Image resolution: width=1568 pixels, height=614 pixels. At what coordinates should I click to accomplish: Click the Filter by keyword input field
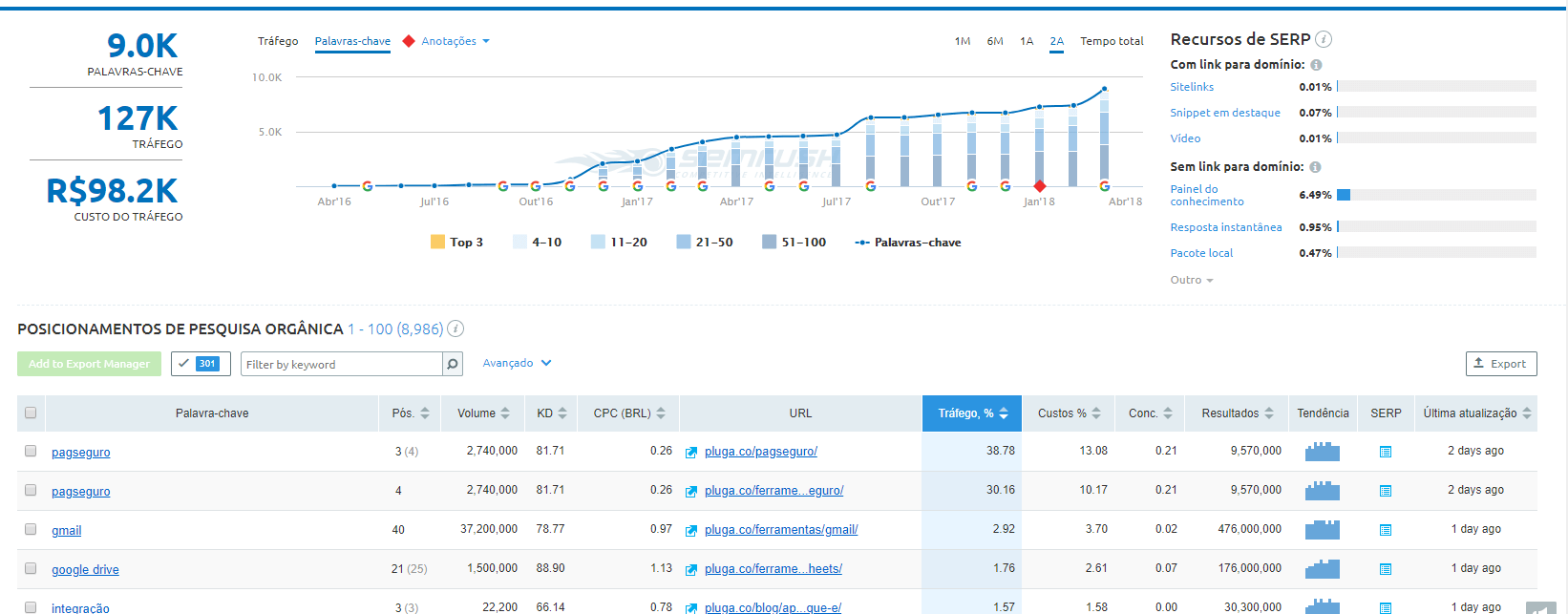(x=342, y=364)
